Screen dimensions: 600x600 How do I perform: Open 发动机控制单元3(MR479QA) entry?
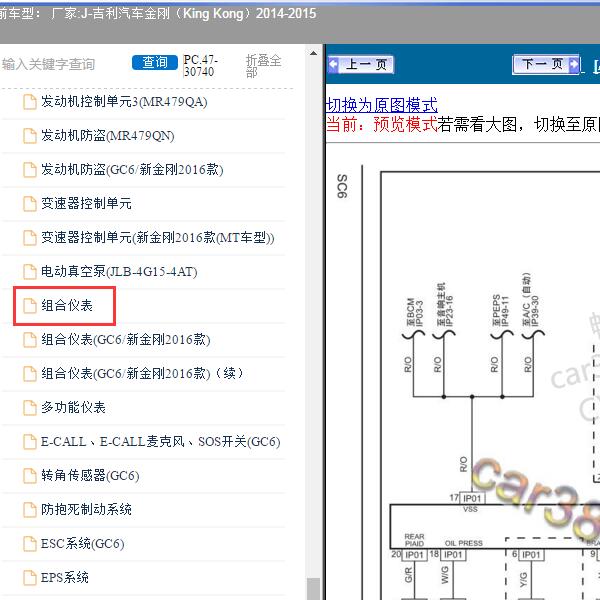pyautogui.click(x=124, y=102)
